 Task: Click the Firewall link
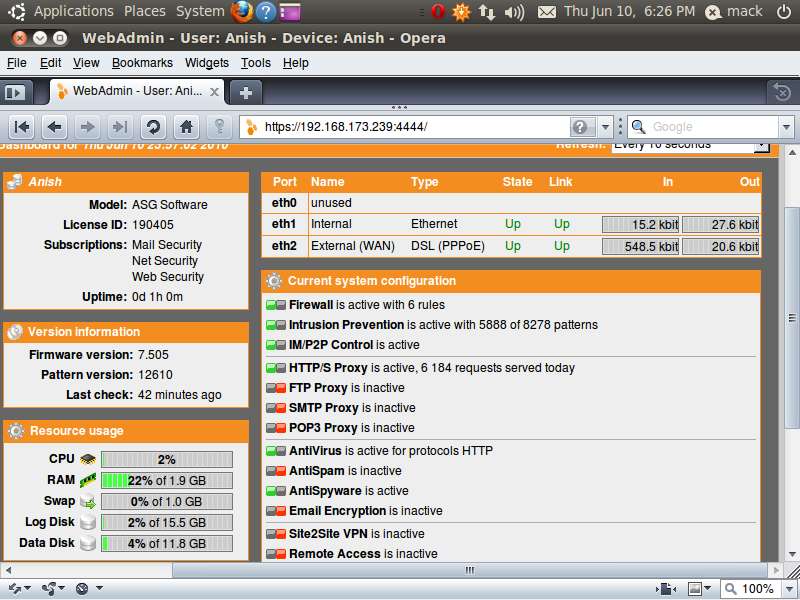[x=311, y=305]
